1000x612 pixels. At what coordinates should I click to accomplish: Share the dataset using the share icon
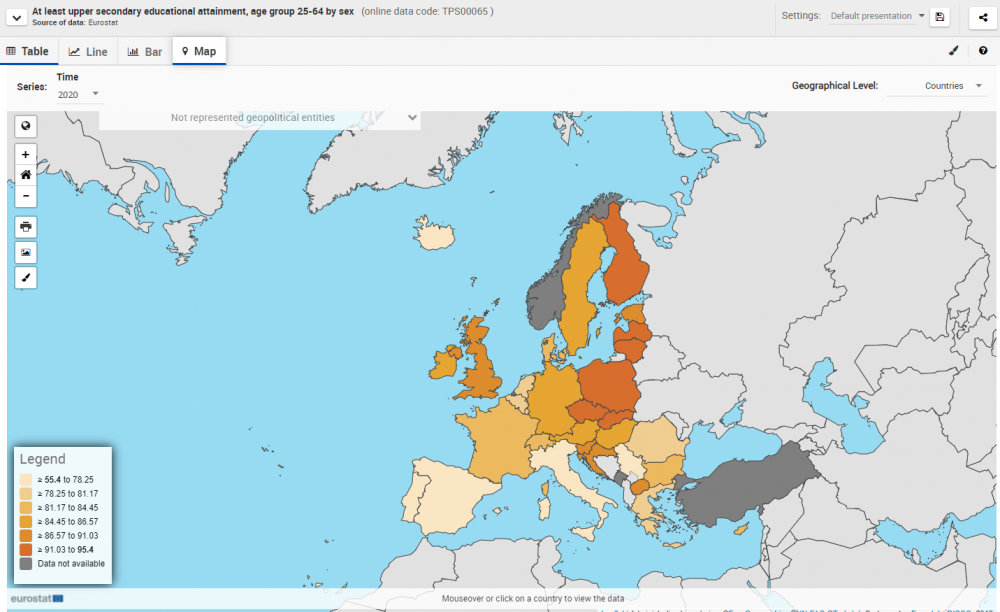click(x=983, y=17)
